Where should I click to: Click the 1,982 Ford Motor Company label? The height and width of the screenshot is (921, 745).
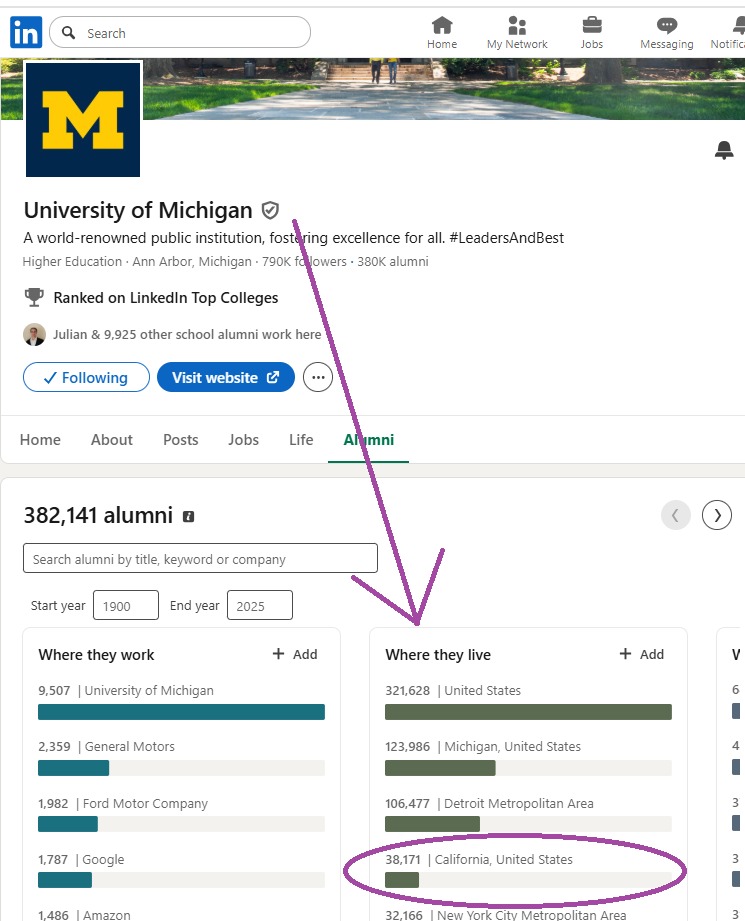pos(123,804)
